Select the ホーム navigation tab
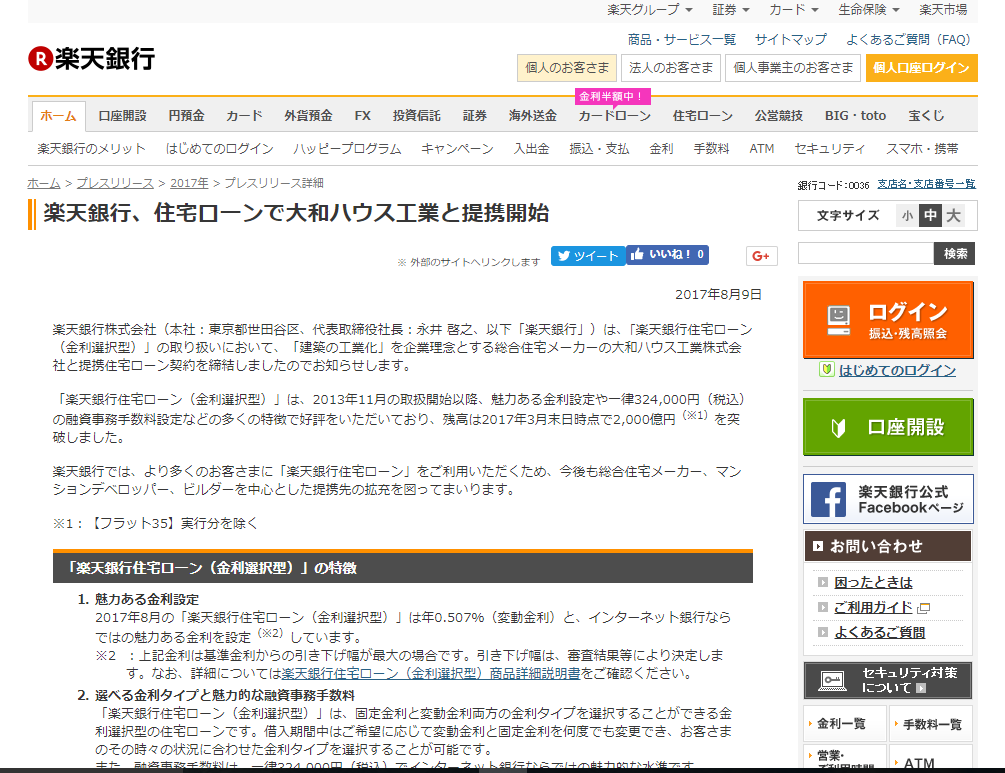This screenshot has width=1005, height=773. pos(58,116)
